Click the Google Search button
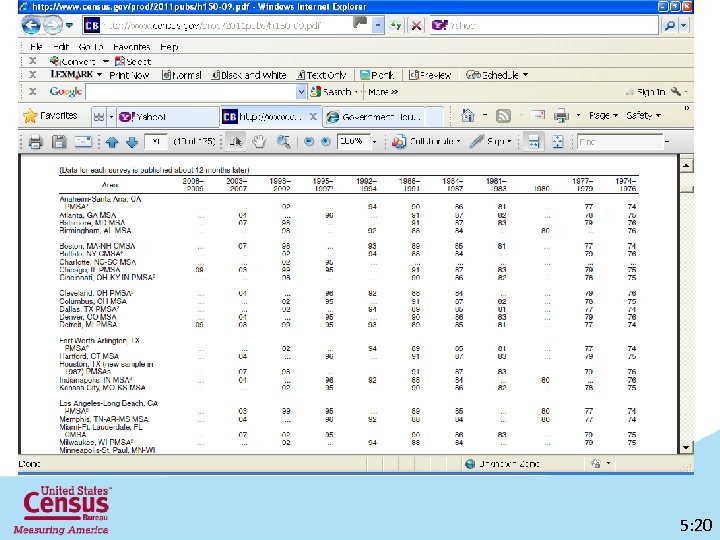 tap(331, 92)
